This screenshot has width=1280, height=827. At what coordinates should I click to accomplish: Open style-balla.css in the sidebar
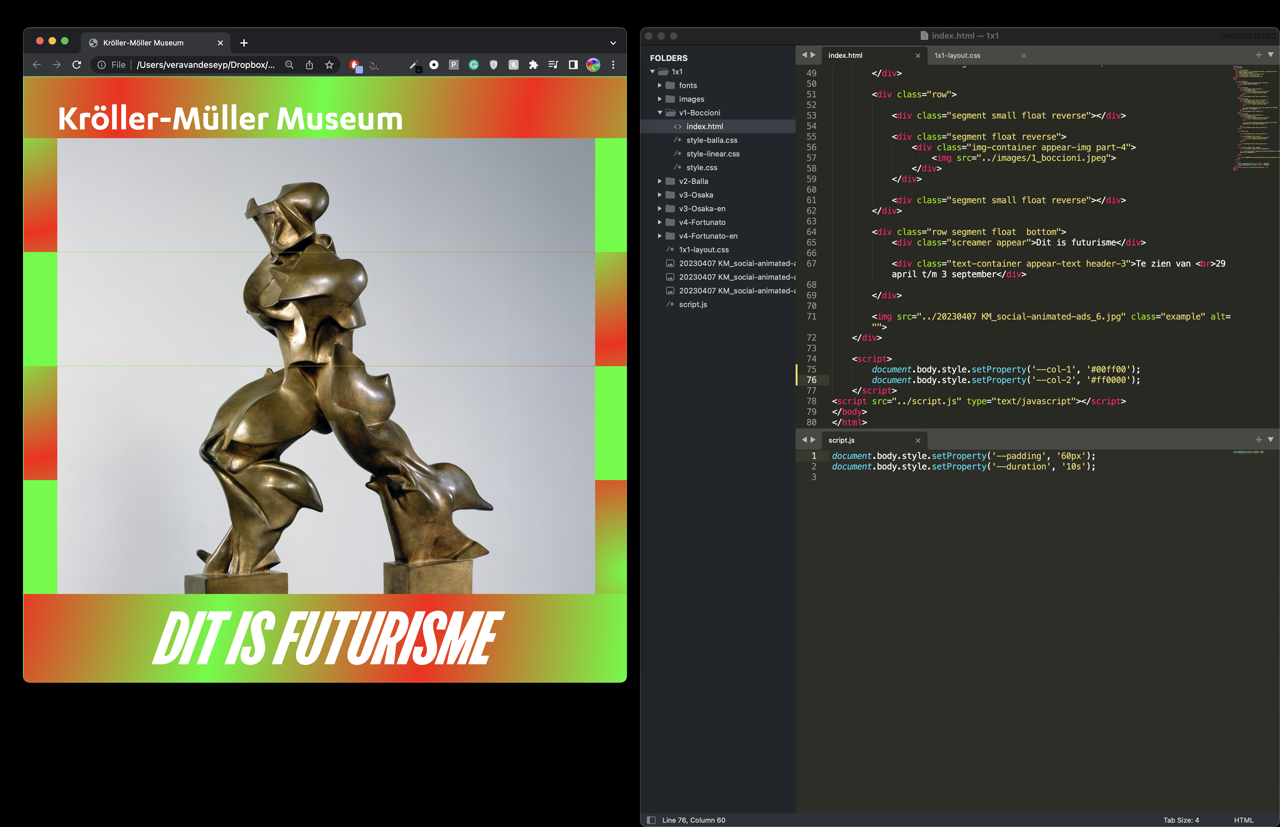[711, 140]
